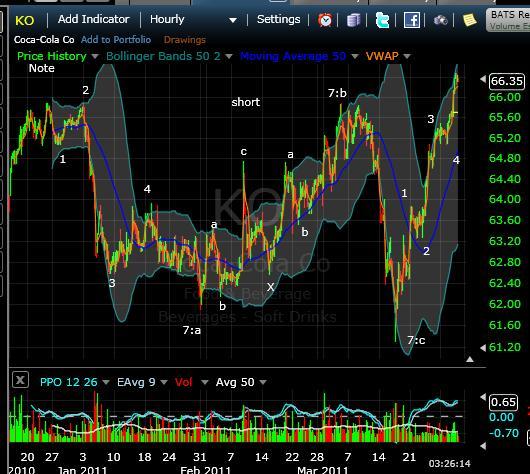This screenshot has height=474, width=530.
Task: Click the x wave label on chart
Action: [x=270, y=287]
